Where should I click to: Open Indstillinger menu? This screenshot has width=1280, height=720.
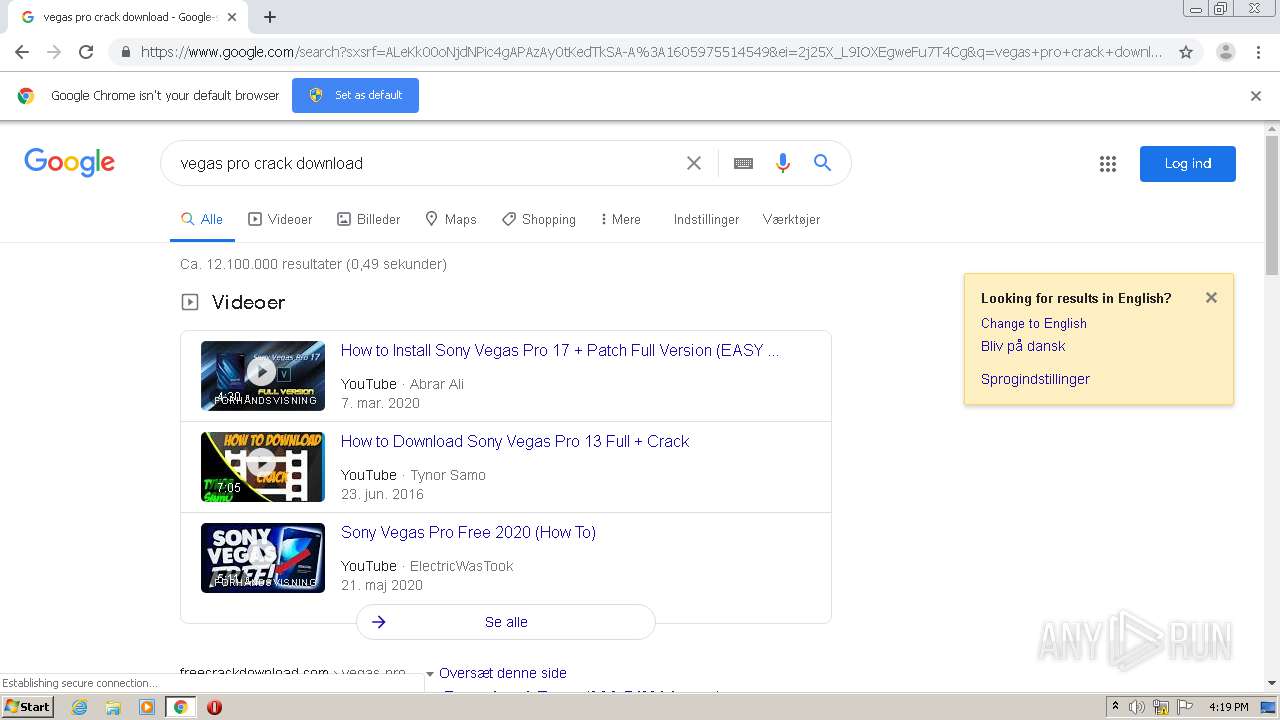(x=706, y=219)
